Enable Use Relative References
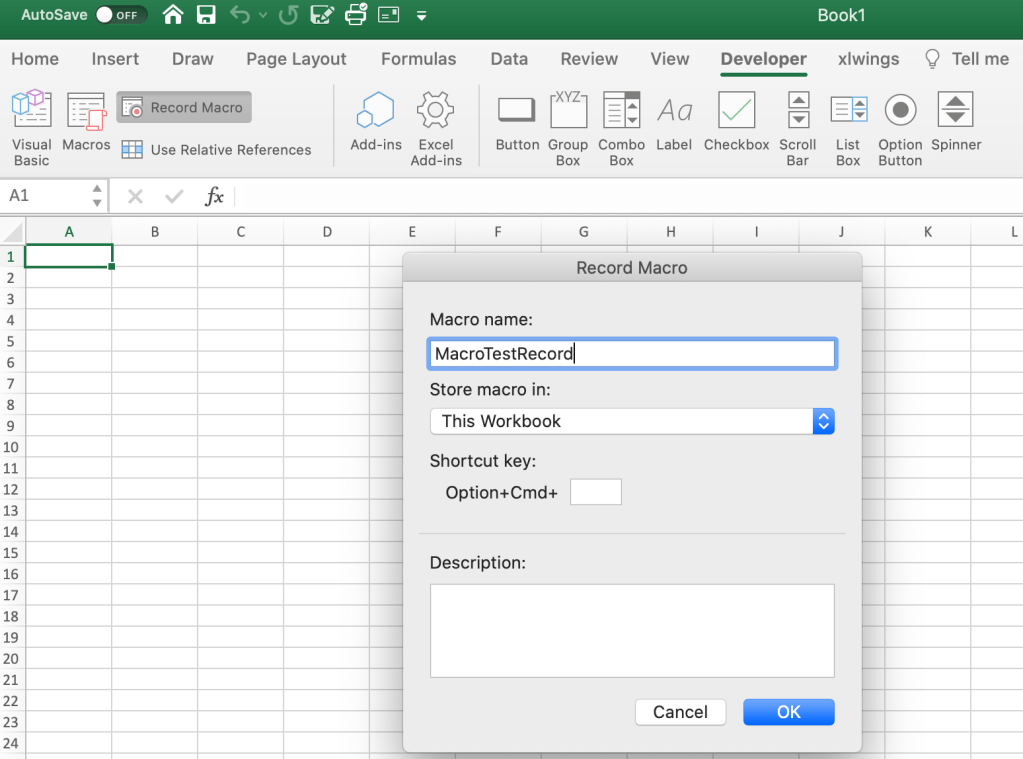1023x759 pixels. (x=216, y=150)
